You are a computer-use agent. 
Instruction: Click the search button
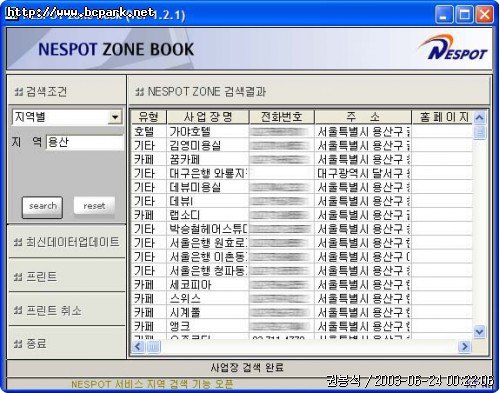[42, 207]
